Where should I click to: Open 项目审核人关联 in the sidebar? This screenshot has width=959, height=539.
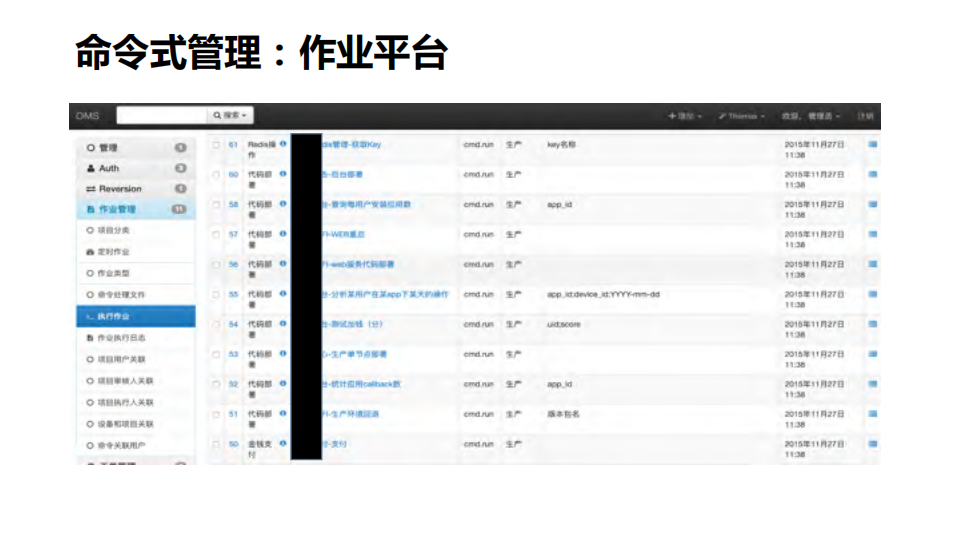coord(136,381)
